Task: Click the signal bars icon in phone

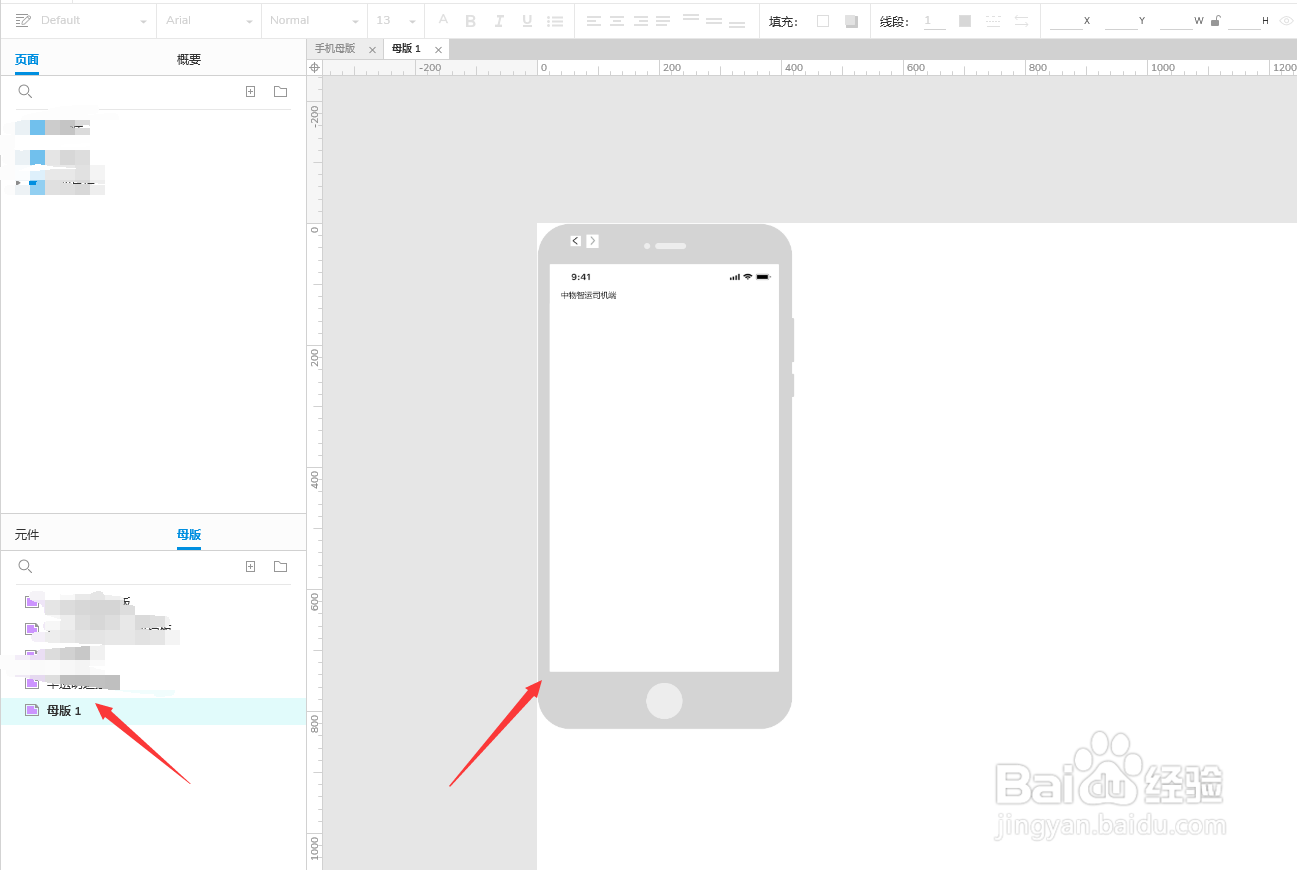Action: tap(735, 277)
